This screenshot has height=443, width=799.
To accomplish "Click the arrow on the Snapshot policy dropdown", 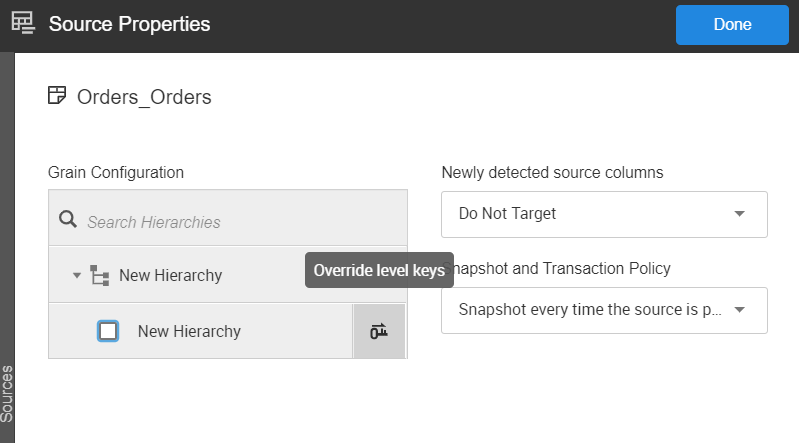I will (739, 310).
